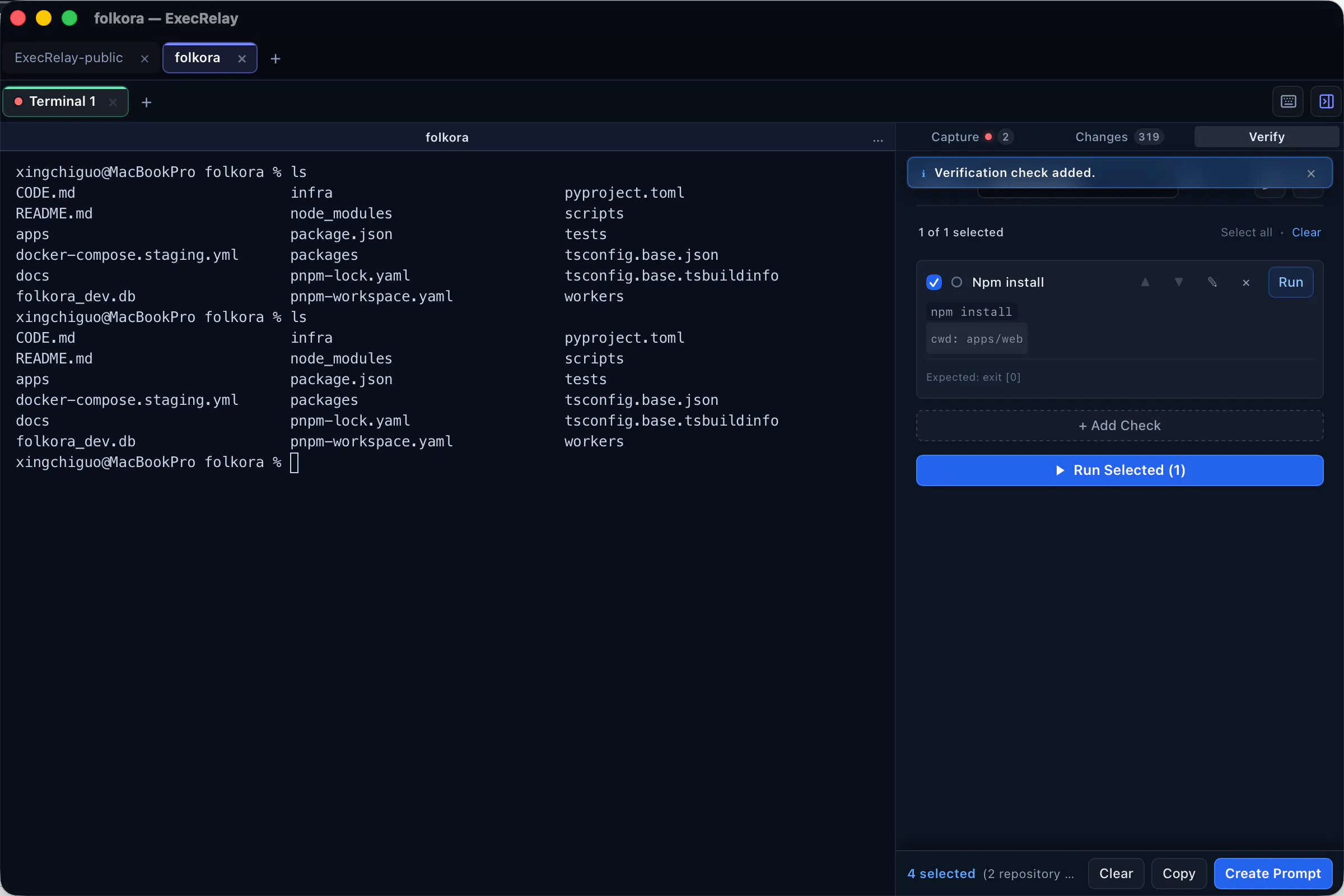Screen dimensions: 1344x896
Task: Click Create Prompt button
Action: pyautogui.click(x=1272, y=874)
